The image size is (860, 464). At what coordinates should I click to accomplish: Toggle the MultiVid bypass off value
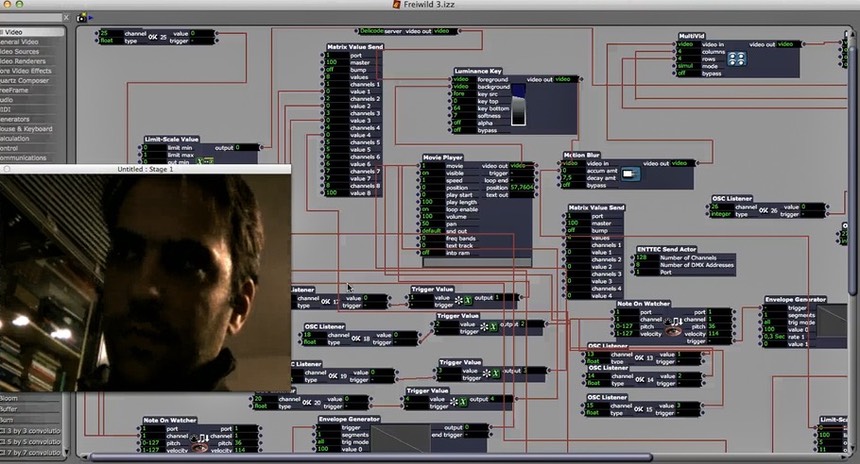[686, 73]
